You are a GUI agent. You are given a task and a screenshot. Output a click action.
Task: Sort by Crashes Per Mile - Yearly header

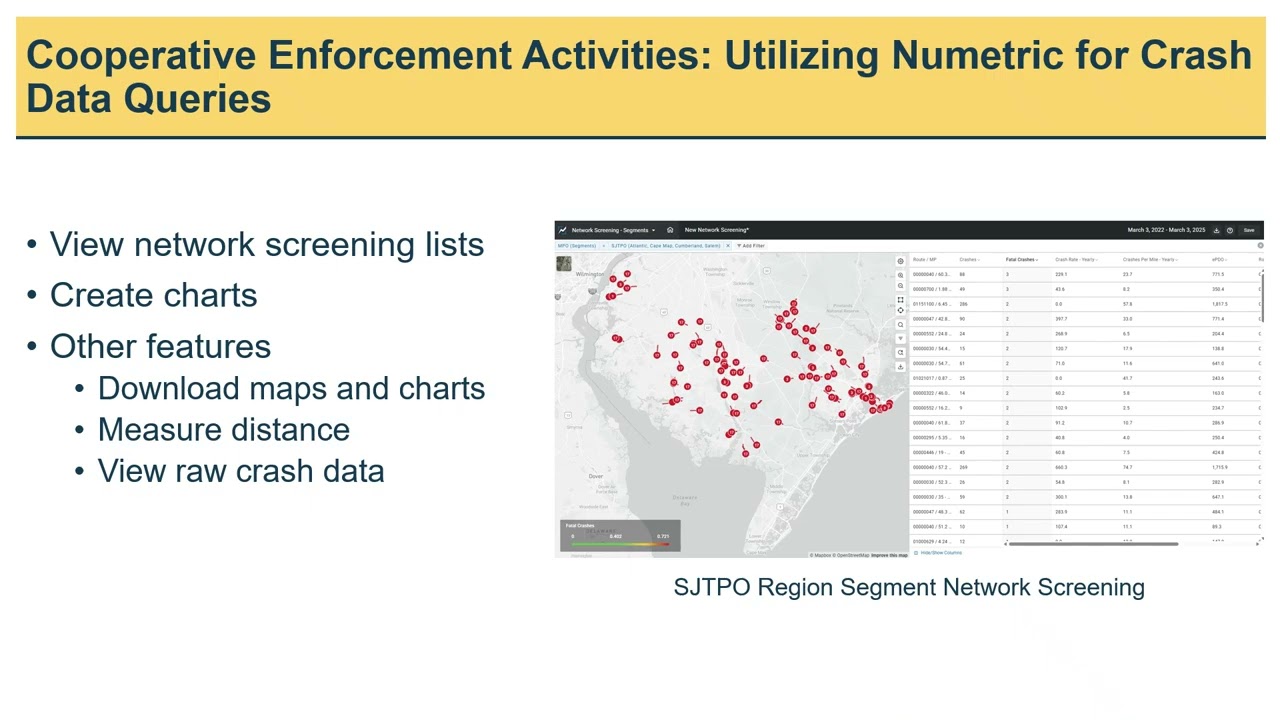pyautogui.click(x=1150, y=260)
